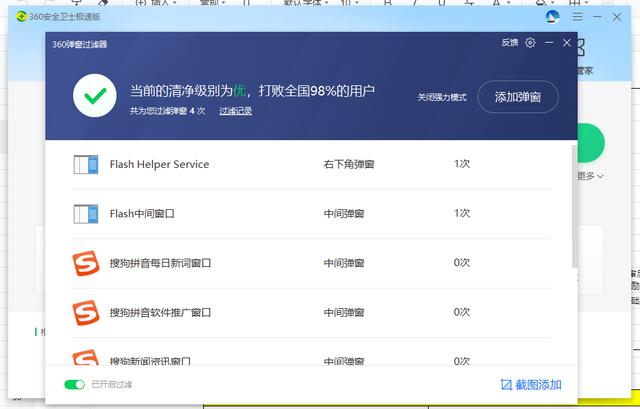Screen dimensions: 640x409
Task: Open the settings gear in popup filter
Action: point(531,43)
